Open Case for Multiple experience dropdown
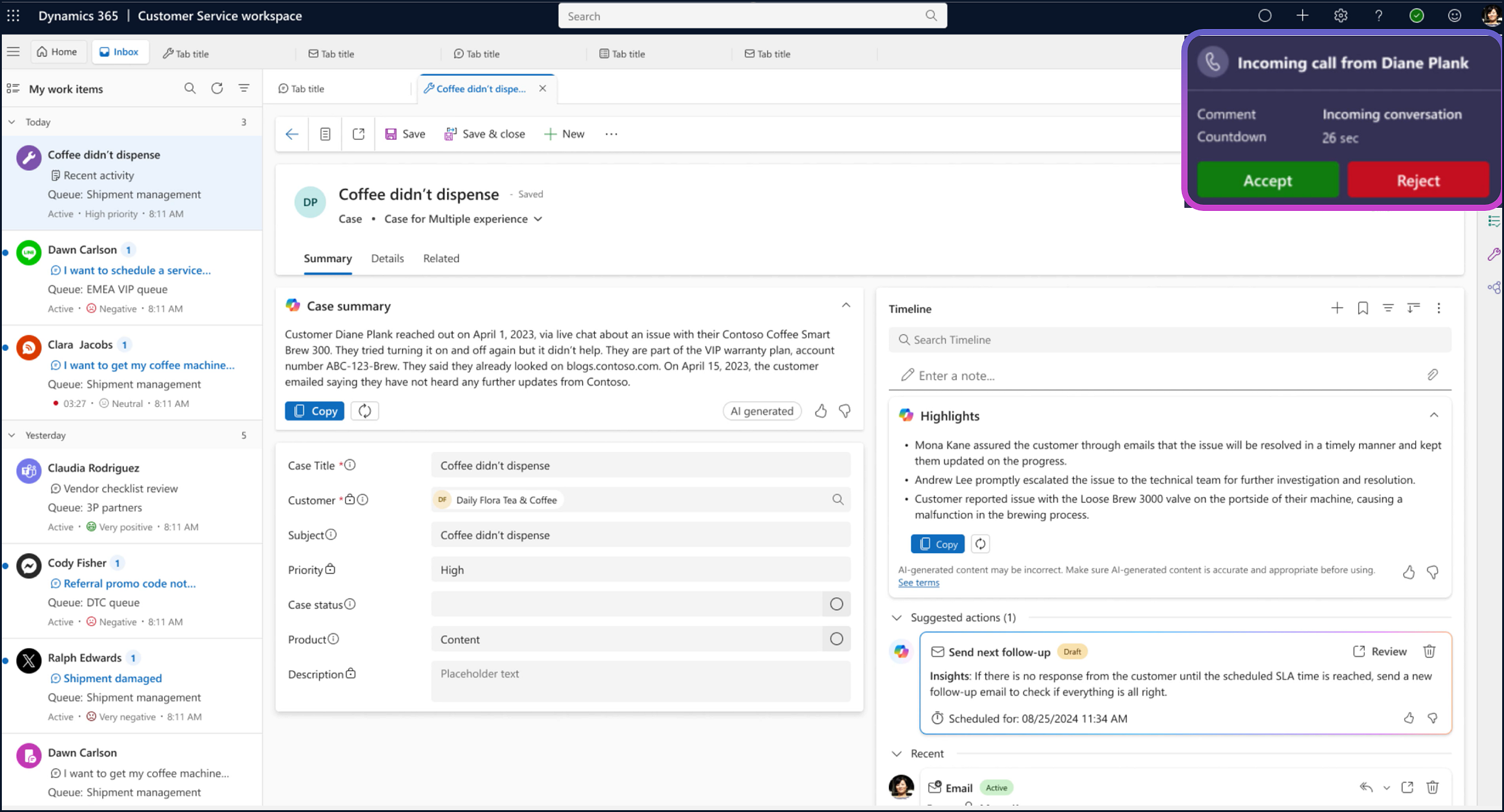 click(x=538, y=219)
